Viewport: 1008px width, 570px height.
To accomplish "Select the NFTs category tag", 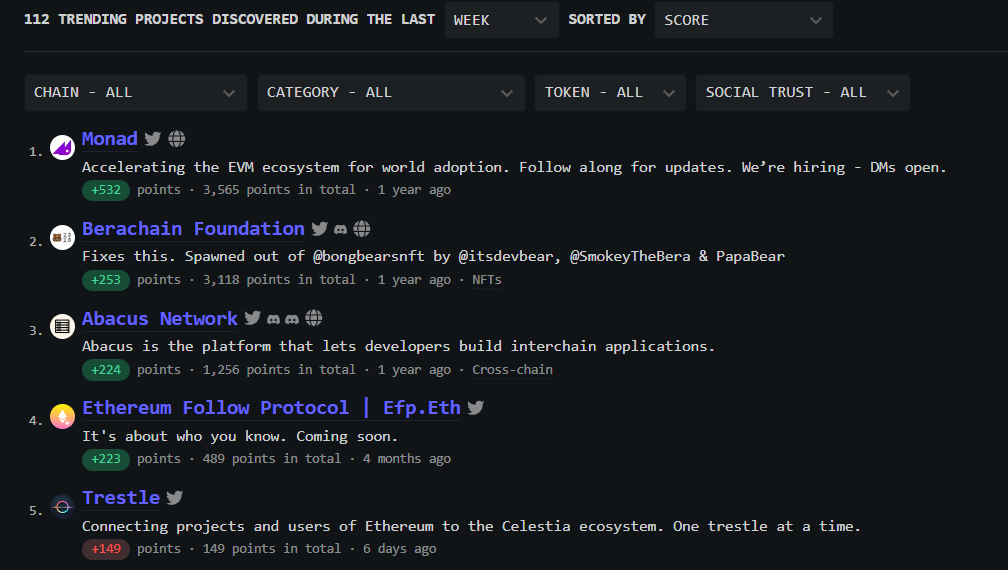I will click(487, 280).
